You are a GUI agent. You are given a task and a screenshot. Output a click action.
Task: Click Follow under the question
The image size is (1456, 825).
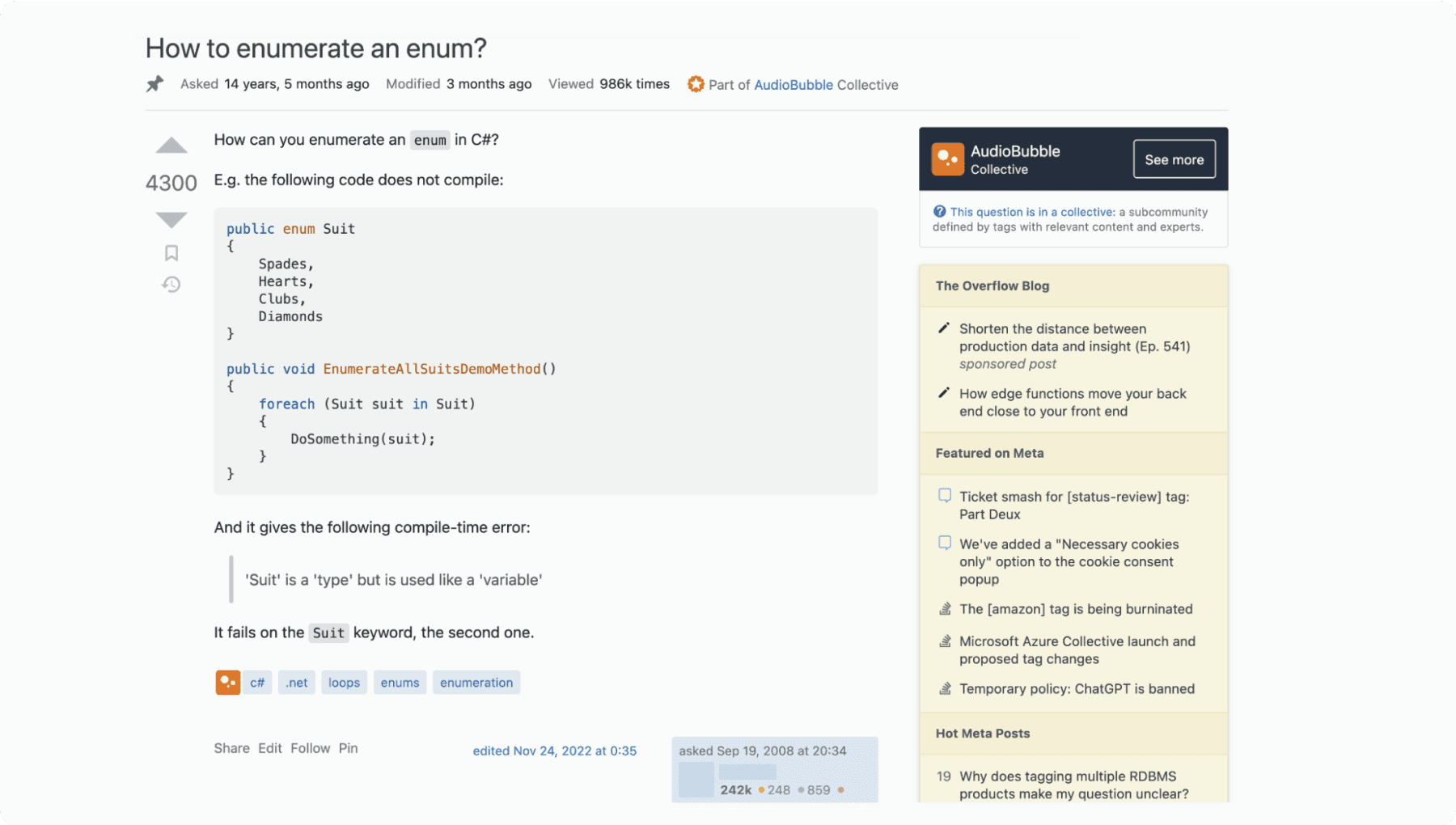click(311, 748)
